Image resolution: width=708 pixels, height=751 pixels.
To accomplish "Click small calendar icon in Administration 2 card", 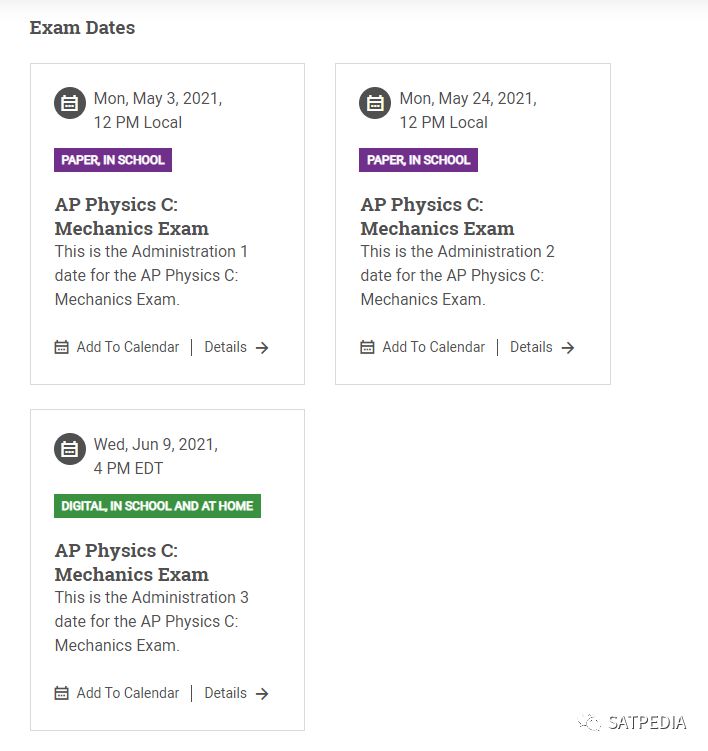I will [367, 347].
